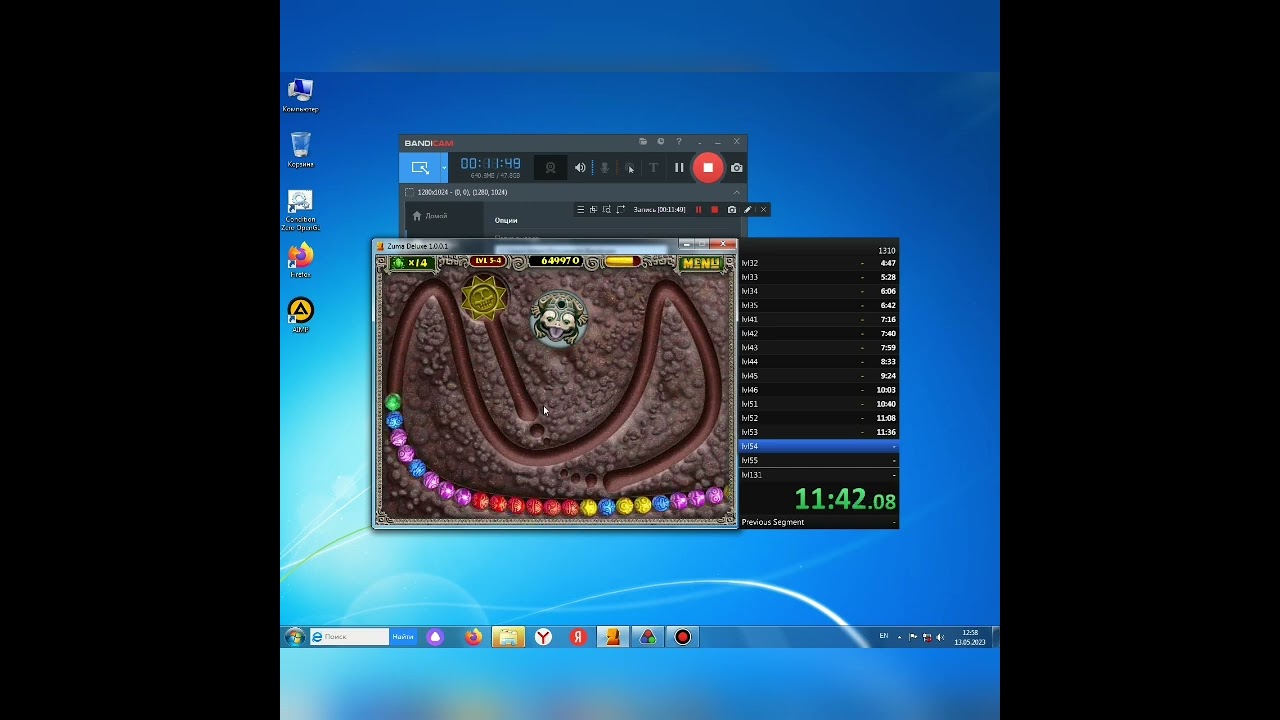Open the mini recording bar hamburger menu

[580, 210]
